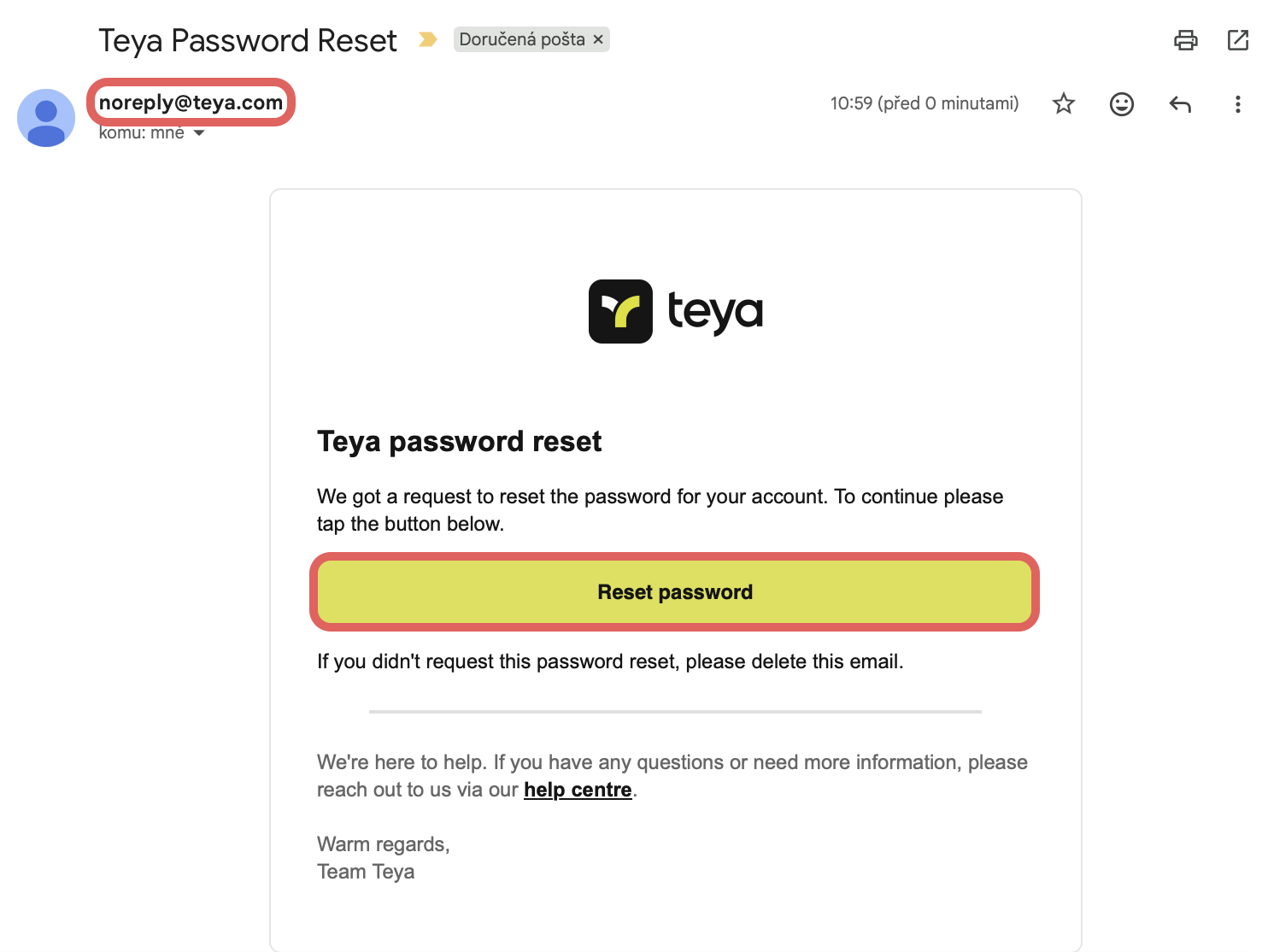Click the 10:59 timestamp
Viewport: 1268px width, 952px height.
[924, 103]
